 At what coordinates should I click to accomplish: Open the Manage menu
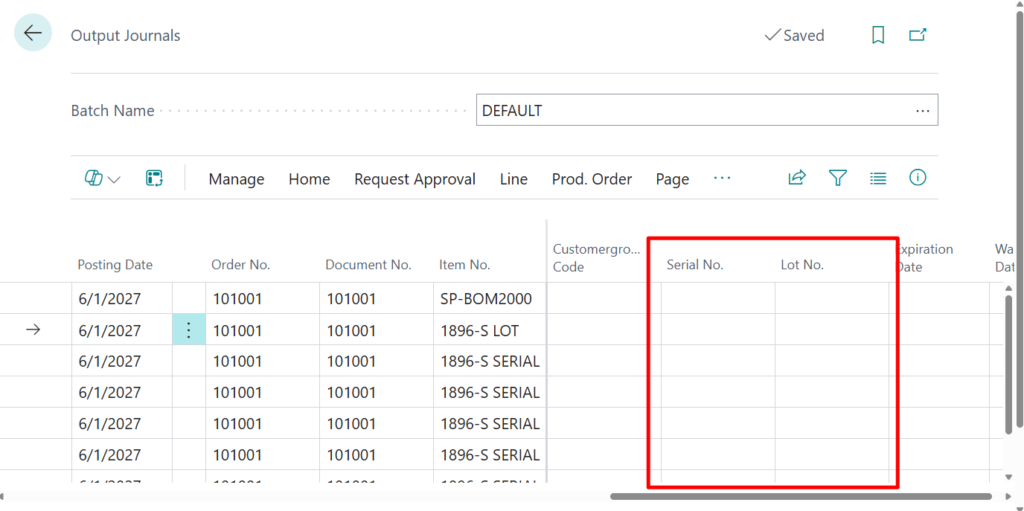(x=236, y=179)
